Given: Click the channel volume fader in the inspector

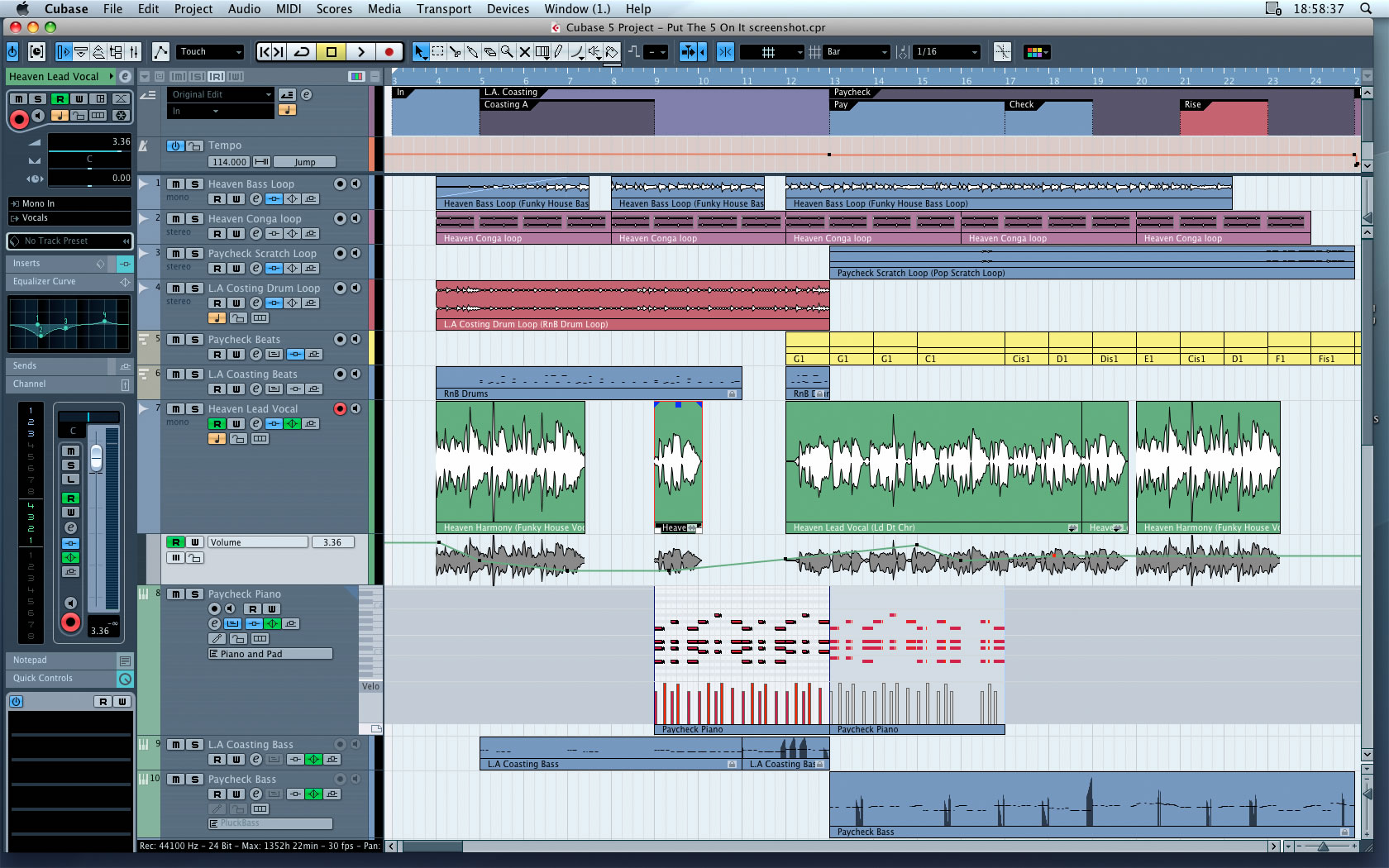Looking at the screenshot, I should coord(96,457).
